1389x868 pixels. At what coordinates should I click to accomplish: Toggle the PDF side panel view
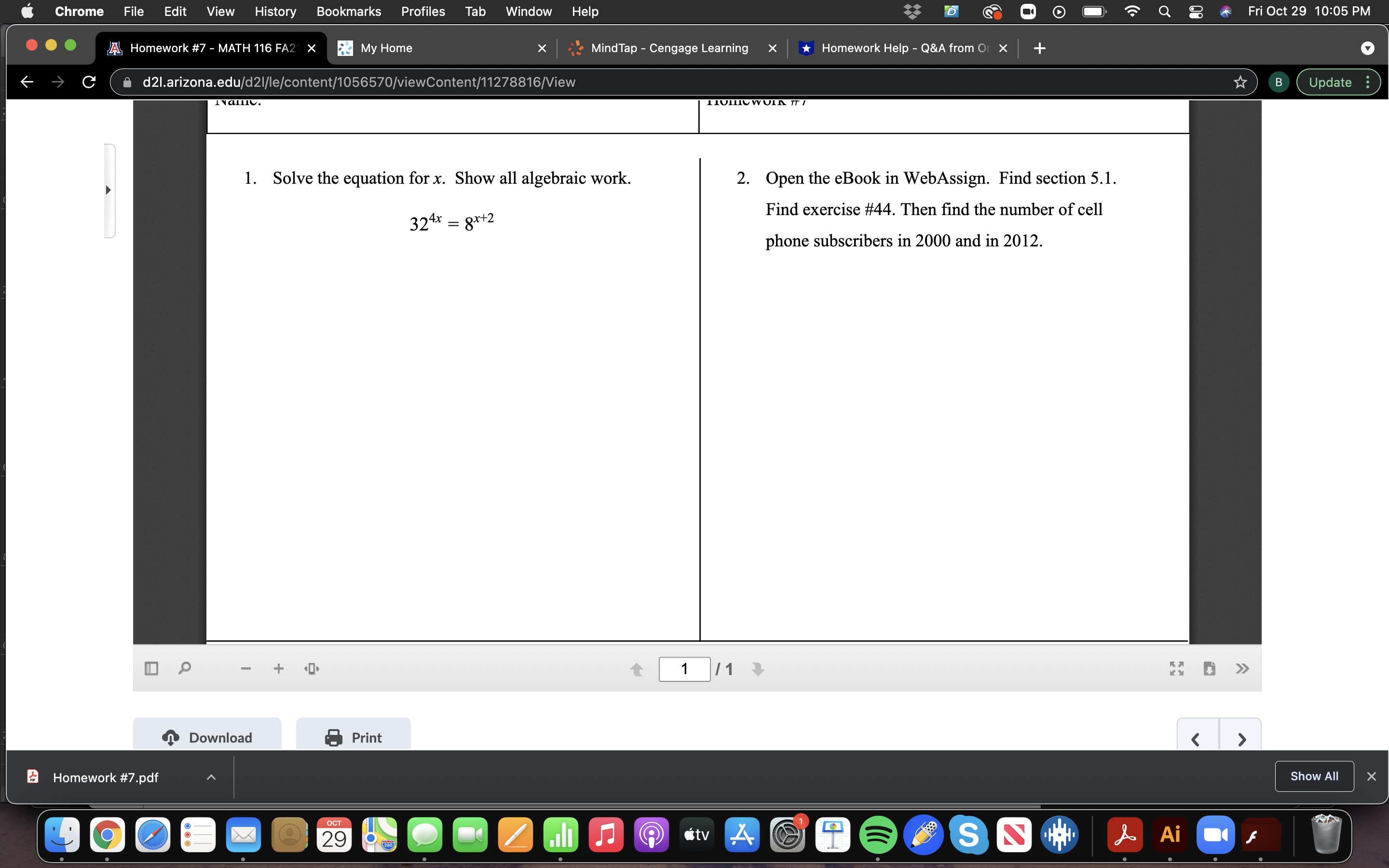coord(151,668)
